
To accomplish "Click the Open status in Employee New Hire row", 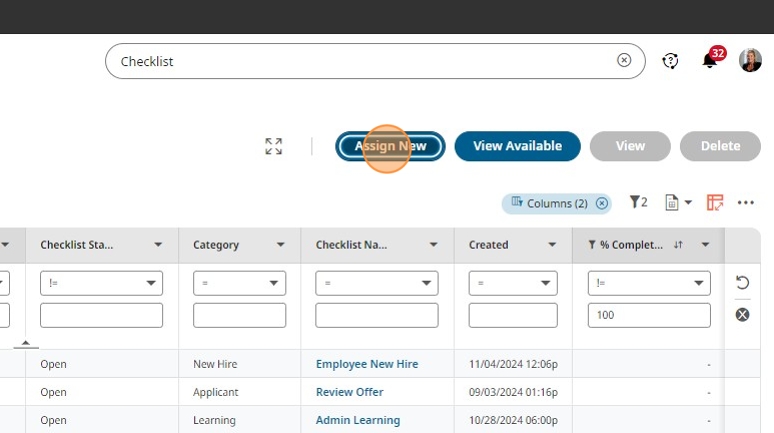I will point(53,364).
